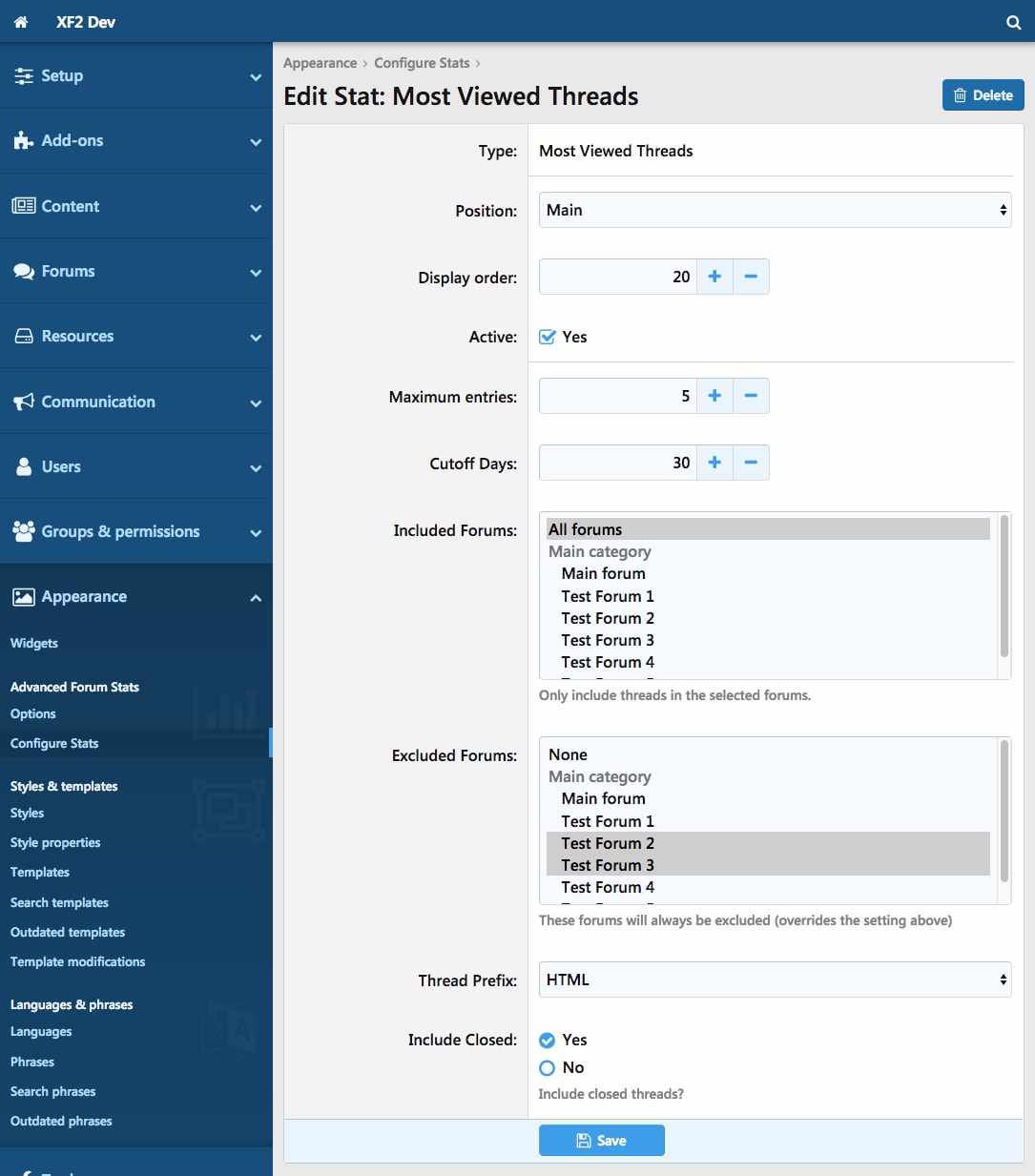Image resolution: width=1035 pixels, height=1176 pixels.
Task: Click the Resources drive icon
Action: point(24,337)
